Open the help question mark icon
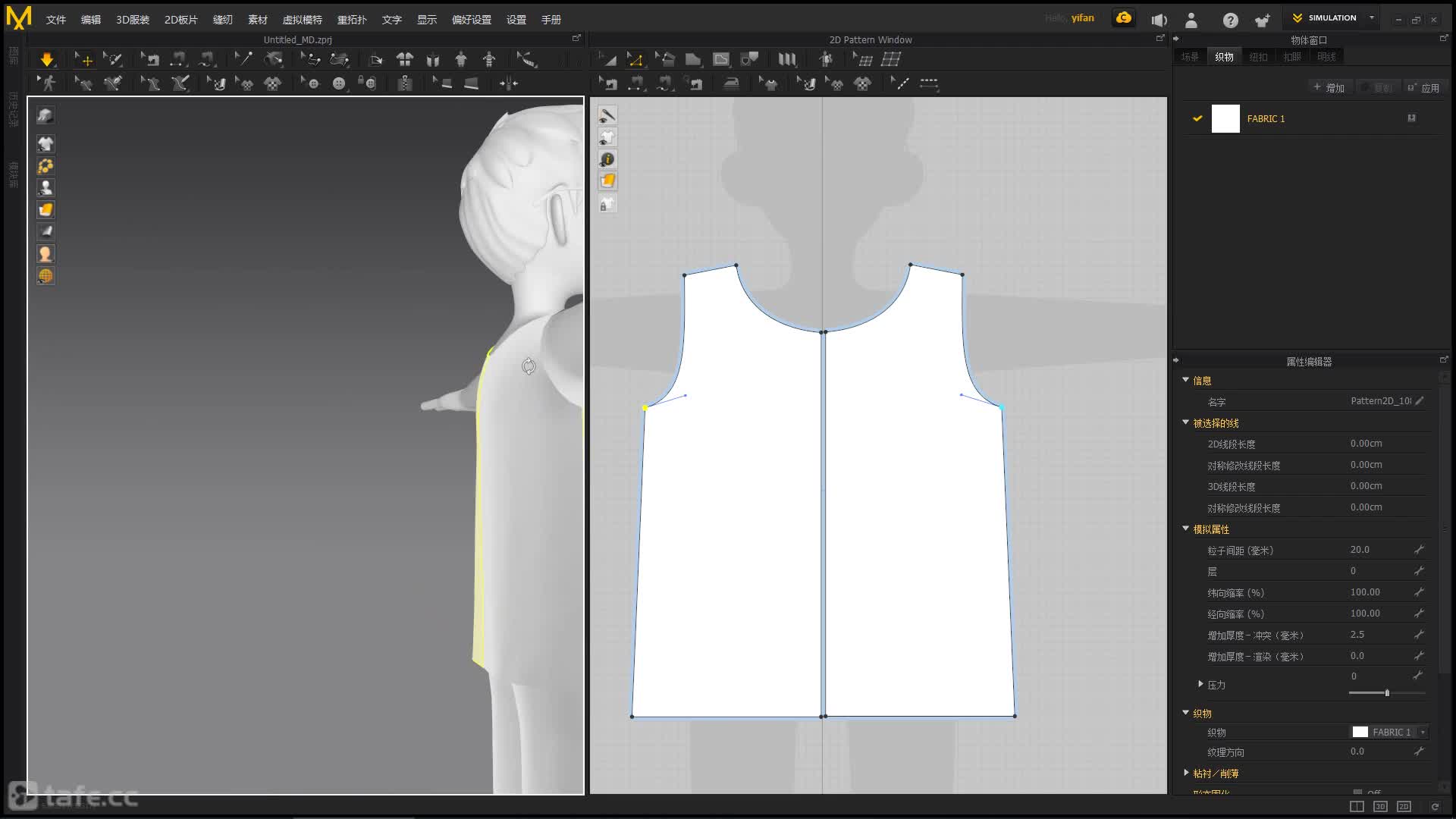This screenshot has width=1456, height=819. tap(1230, 20)
